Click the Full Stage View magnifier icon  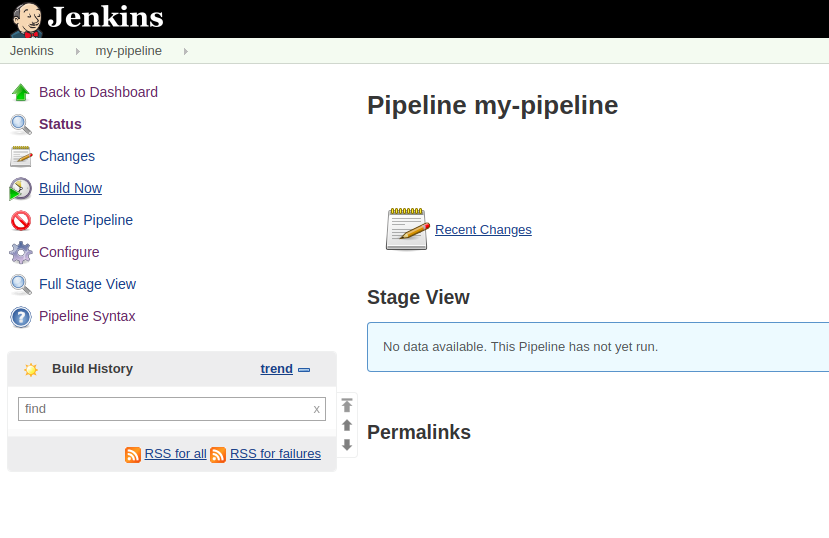pos(20,285)
